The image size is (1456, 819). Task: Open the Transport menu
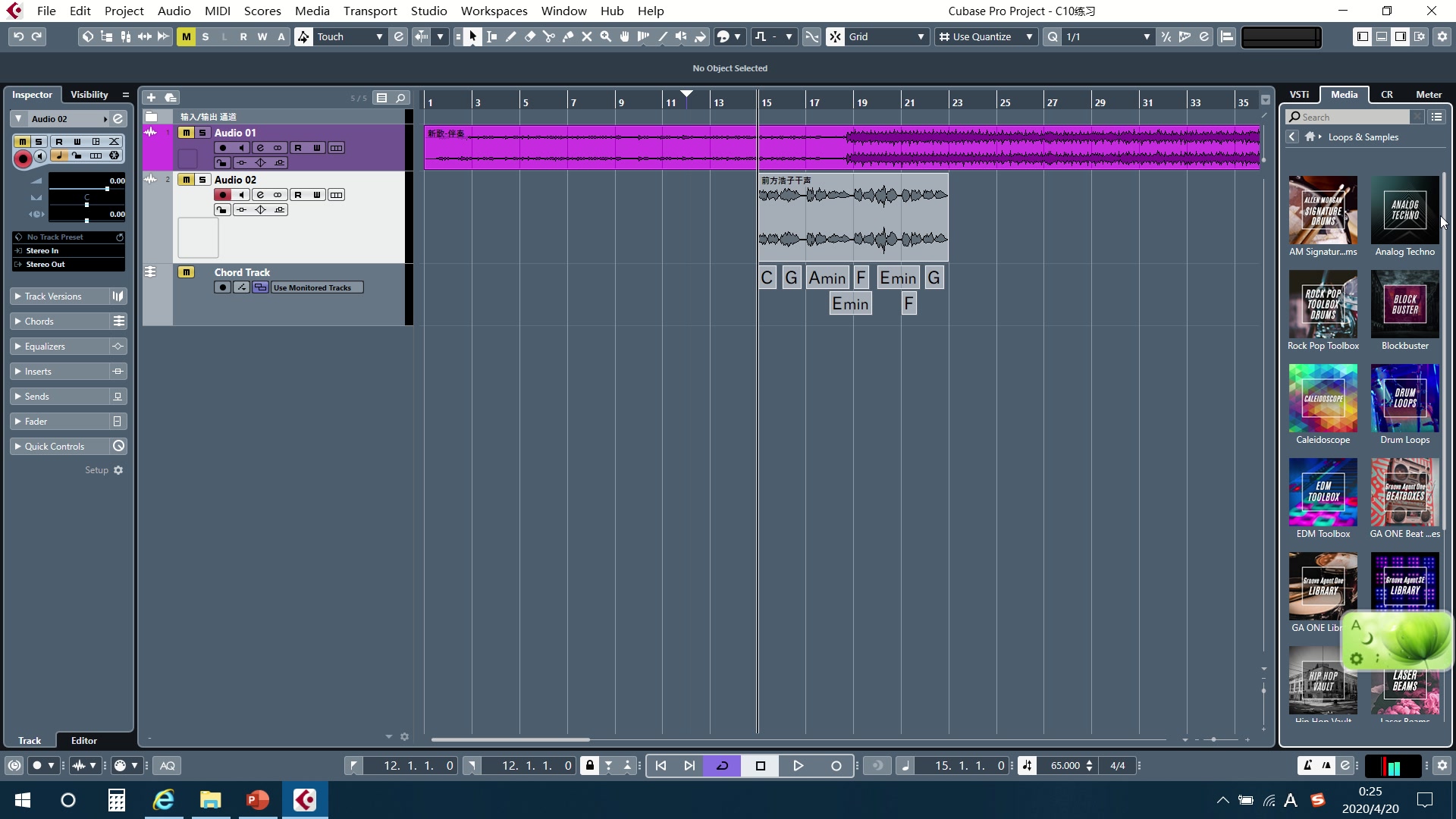pyautogui.click(x=369, y=11)
